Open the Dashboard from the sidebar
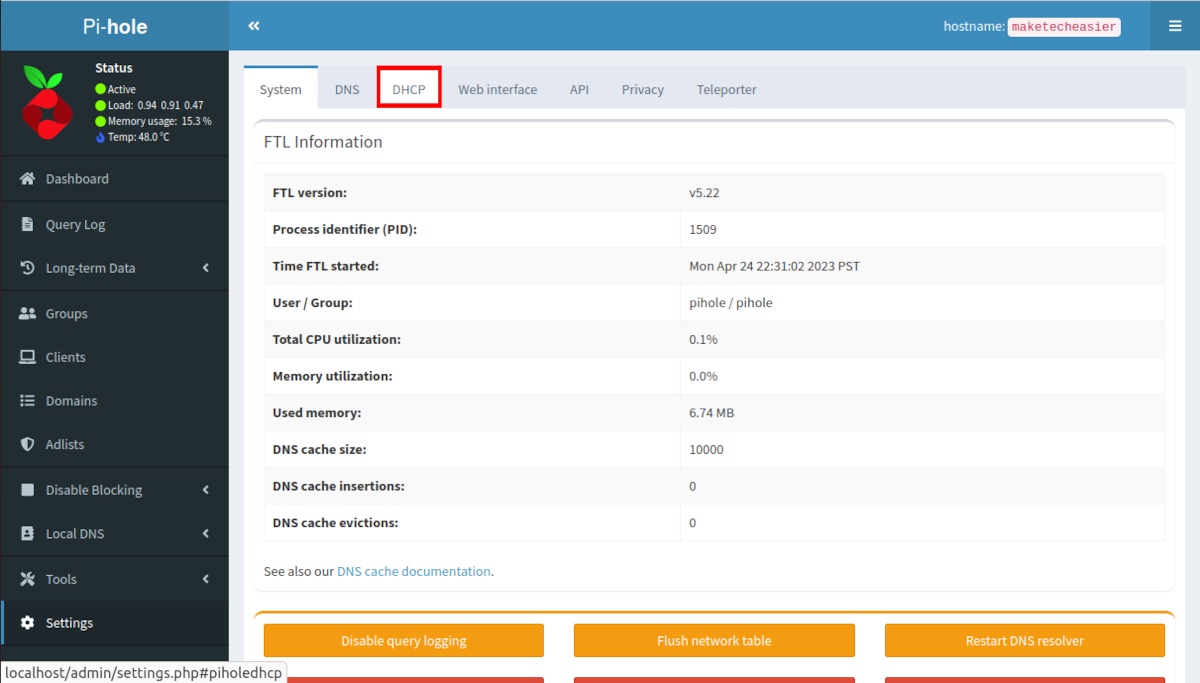 pos(77,178)
